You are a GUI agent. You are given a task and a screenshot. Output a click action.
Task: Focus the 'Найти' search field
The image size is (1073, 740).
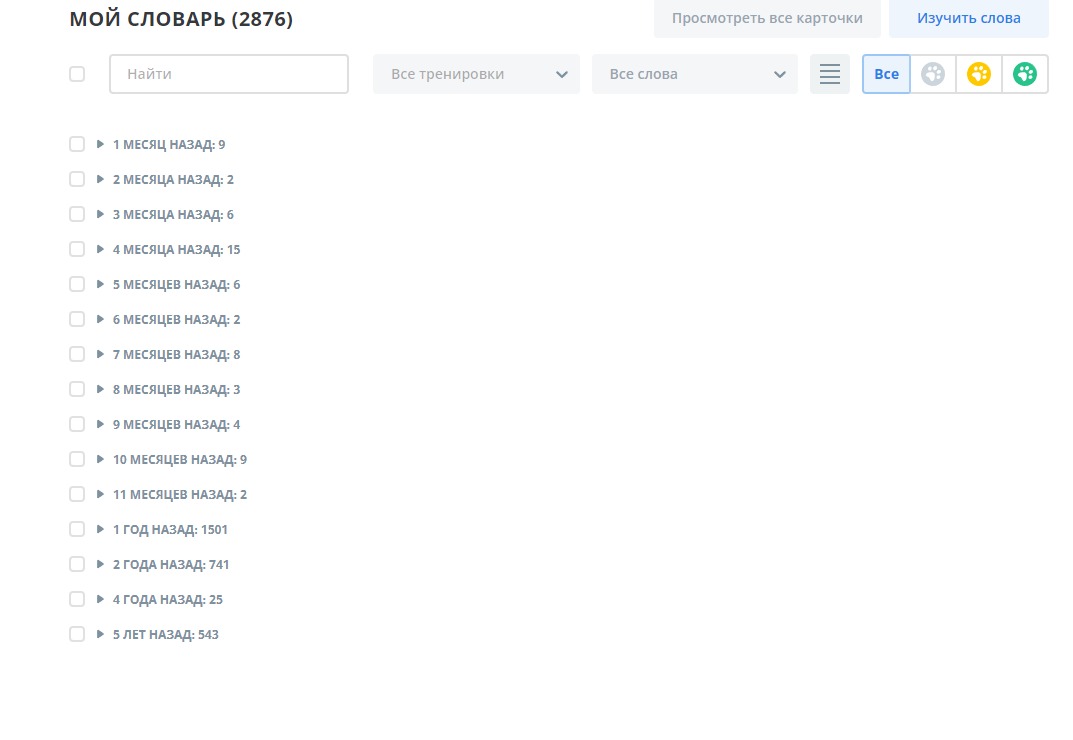pos(229,74)
